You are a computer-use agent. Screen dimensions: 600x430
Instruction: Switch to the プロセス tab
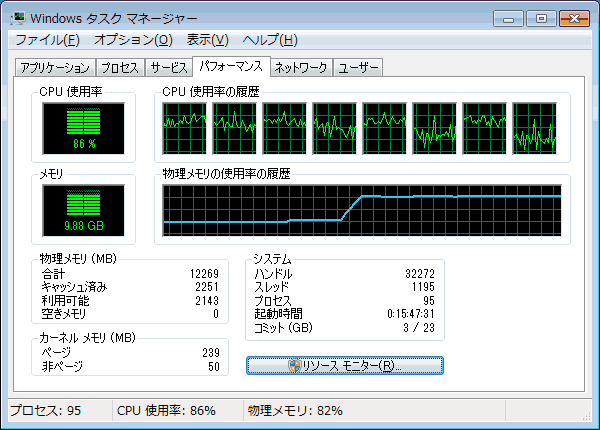120,68
